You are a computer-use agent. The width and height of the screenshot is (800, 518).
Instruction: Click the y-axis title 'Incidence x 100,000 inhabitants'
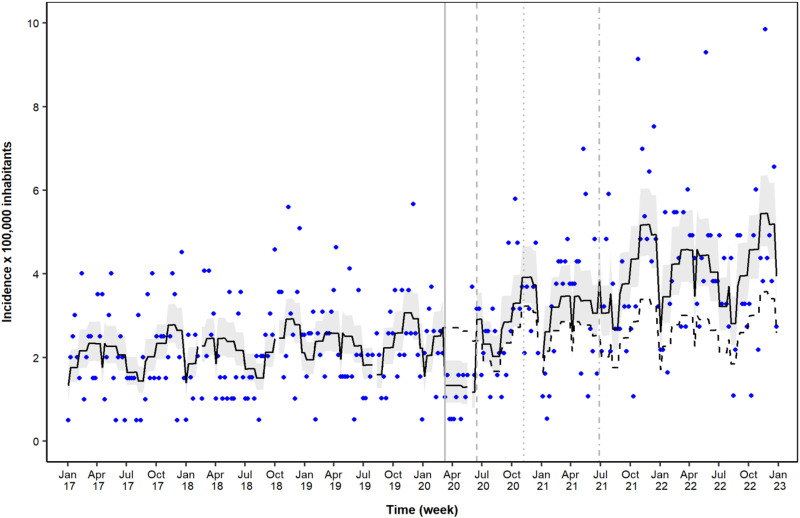[7, 232]
